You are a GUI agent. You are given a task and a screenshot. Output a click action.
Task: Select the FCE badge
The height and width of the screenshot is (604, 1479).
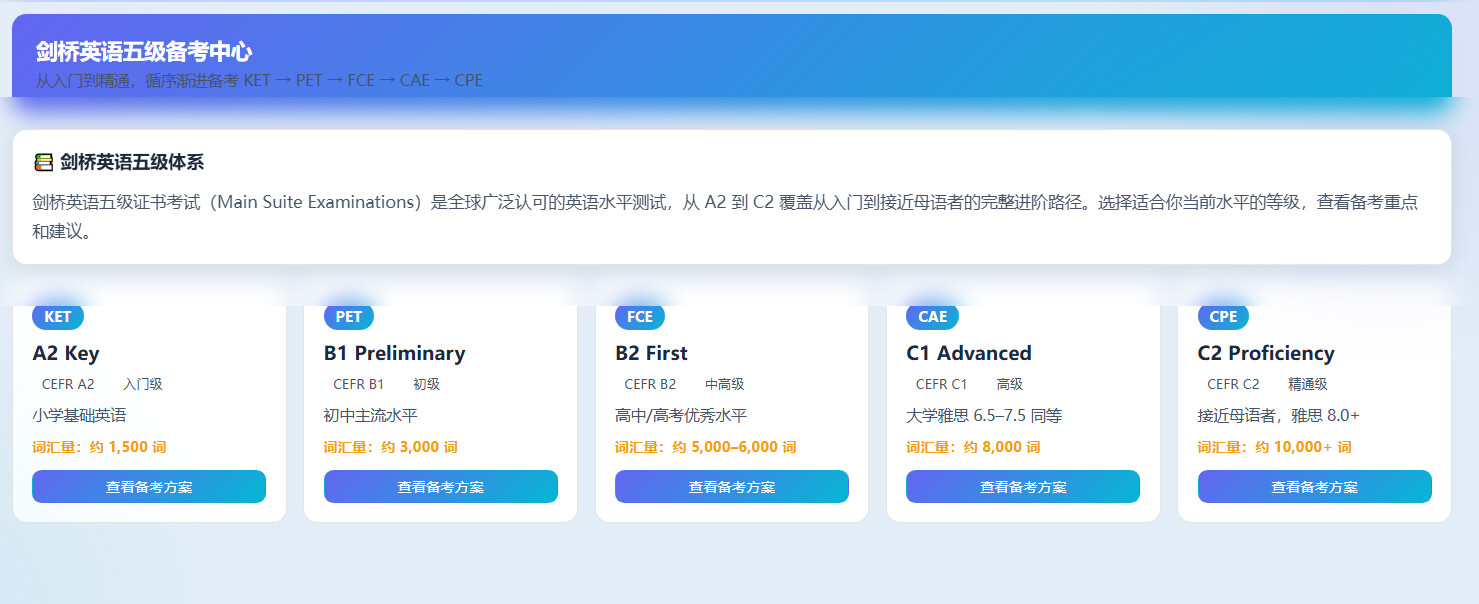[640, 316]
